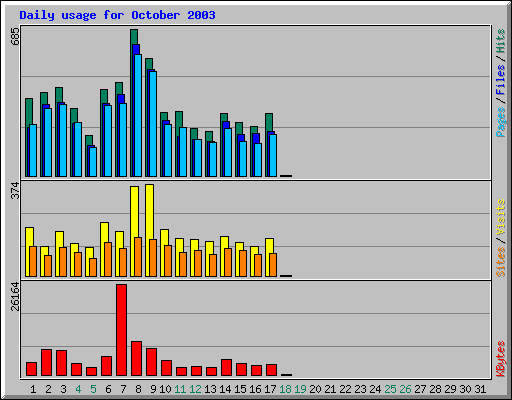
Task: Click green day 19 axis label
Action: 300,389
